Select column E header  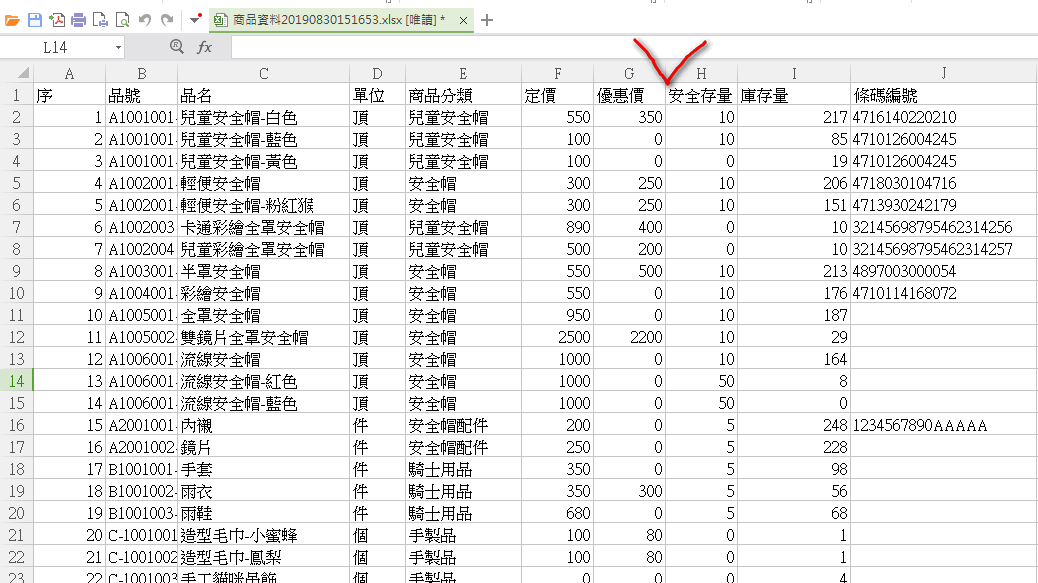[463, 73]
